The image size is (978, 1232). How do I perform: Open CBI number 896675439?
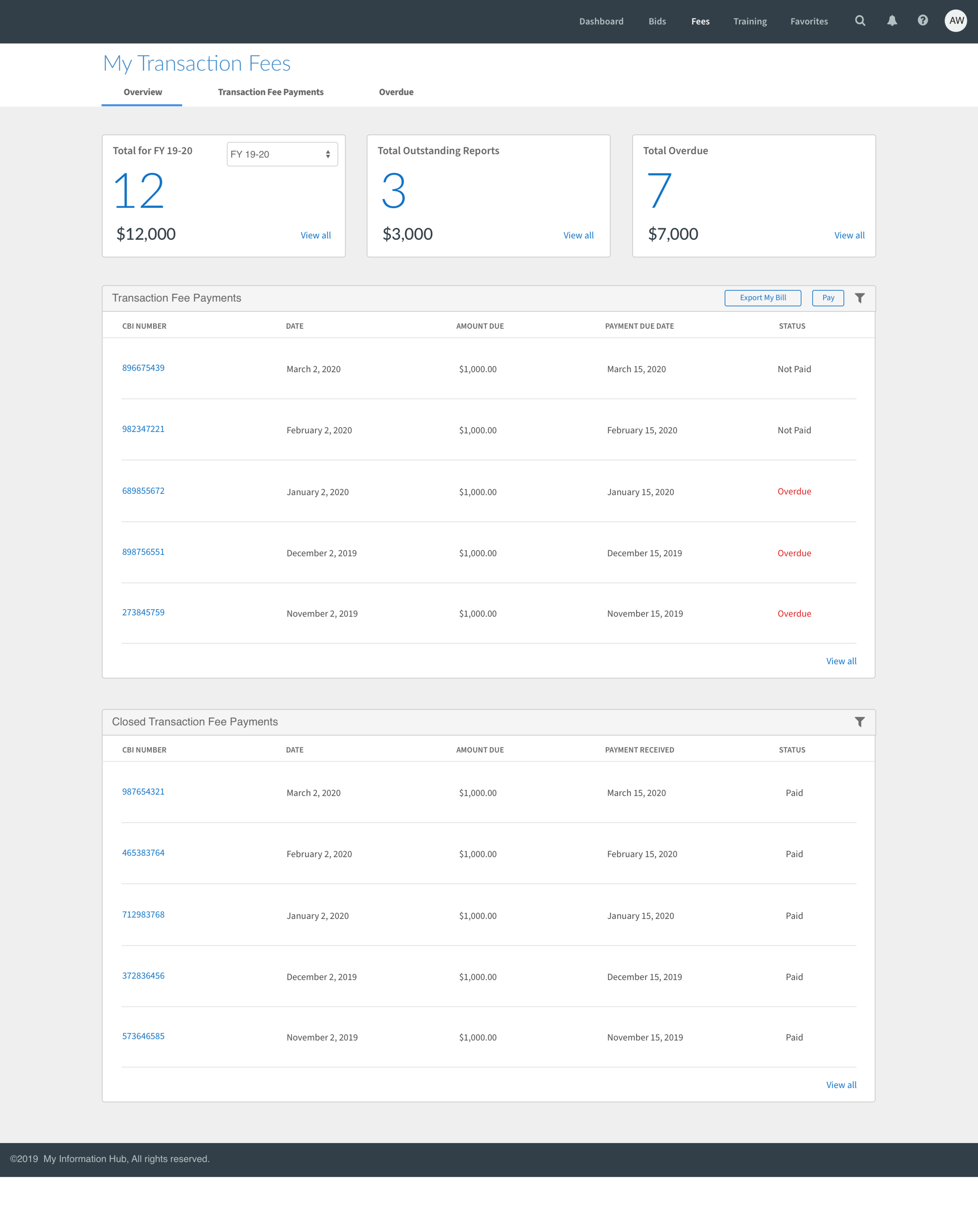tap(144, 368)
